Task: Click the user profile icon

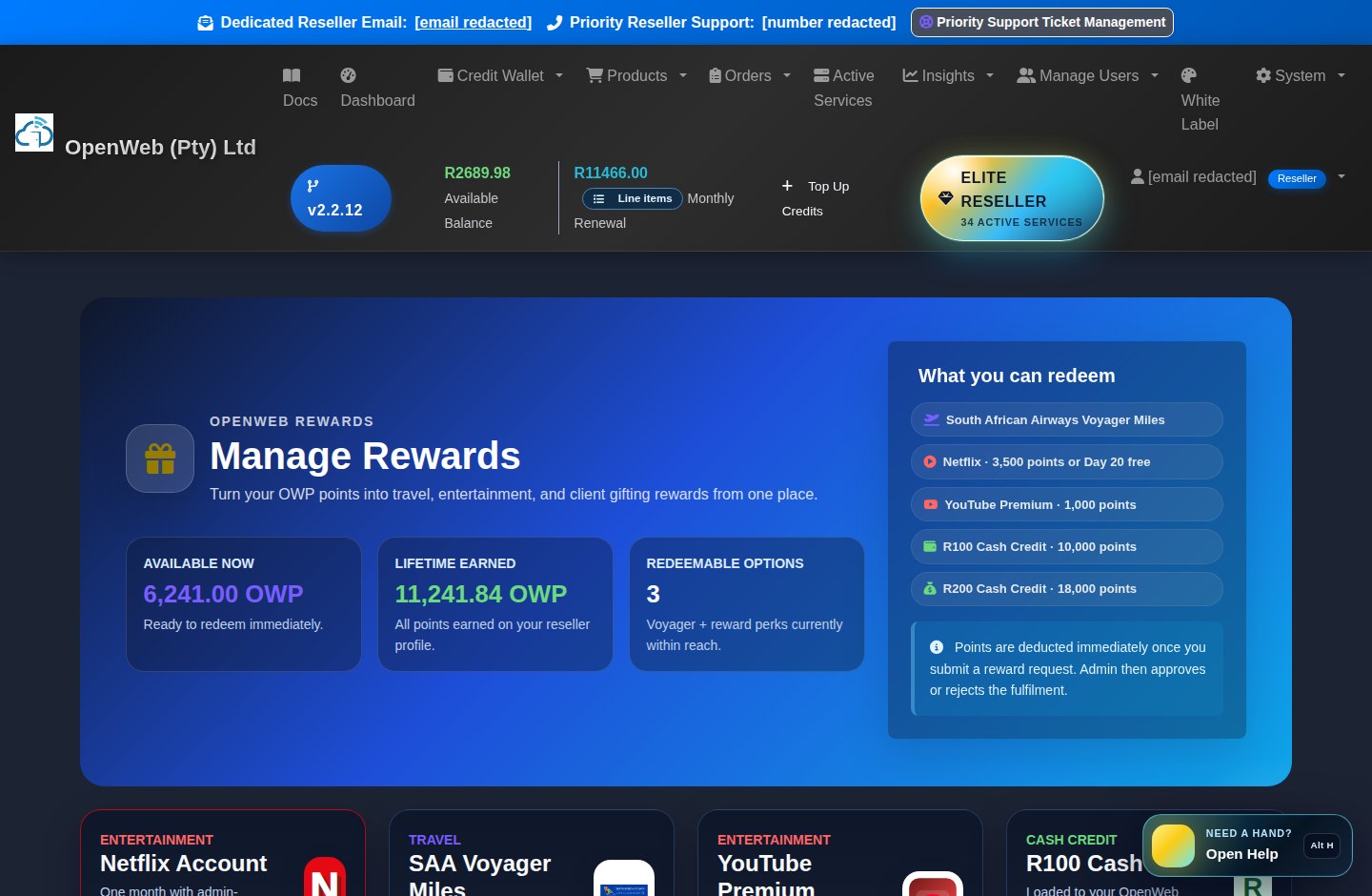Action: 1137,176
